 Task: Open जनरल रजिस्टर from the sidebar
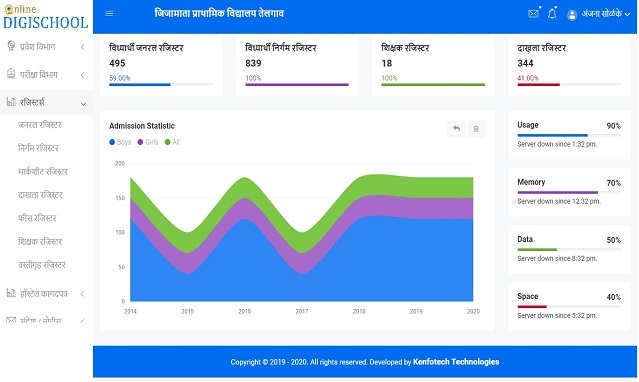(40, 125)
